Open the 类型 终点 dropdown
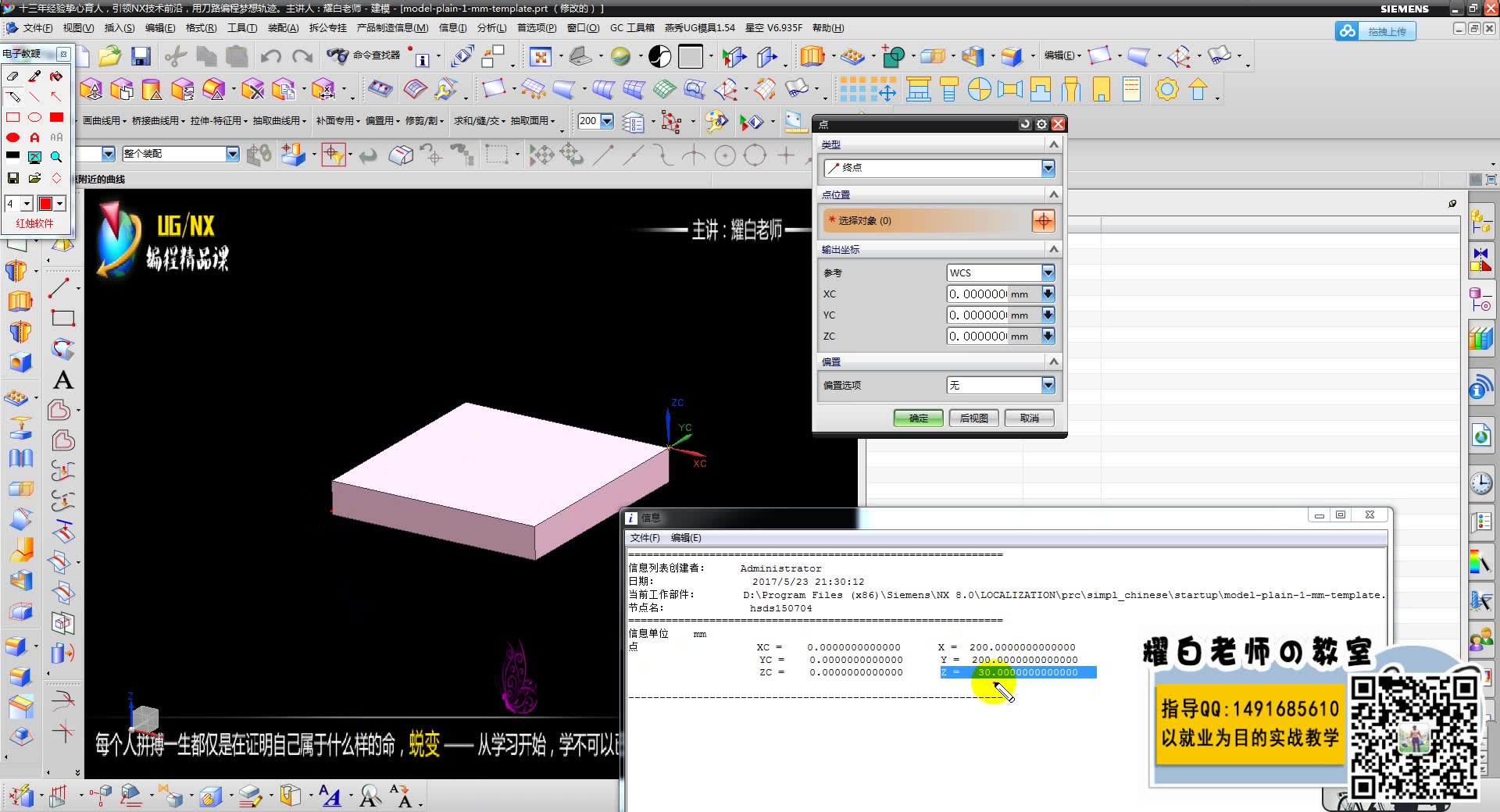 [1048, 168]
